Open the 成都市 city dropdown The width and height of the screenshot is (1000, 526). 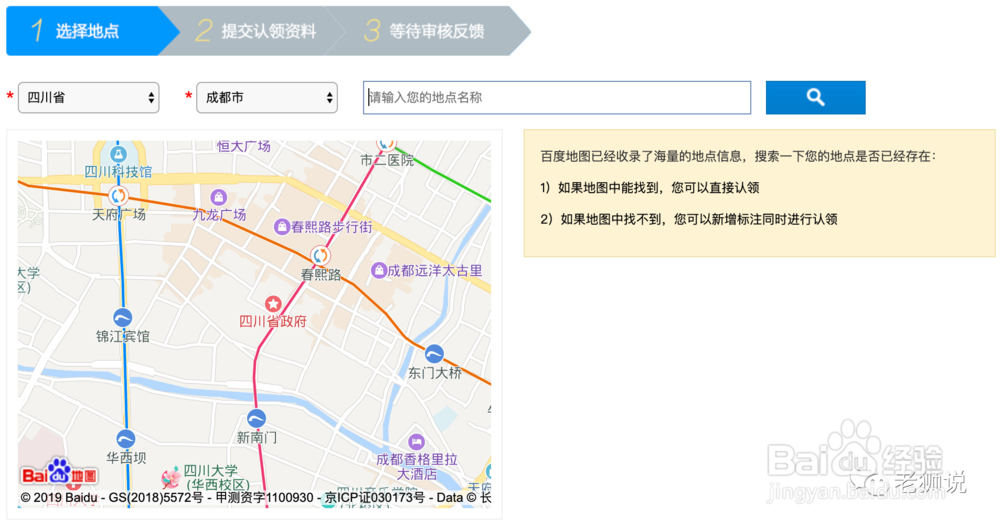[267, 97]
